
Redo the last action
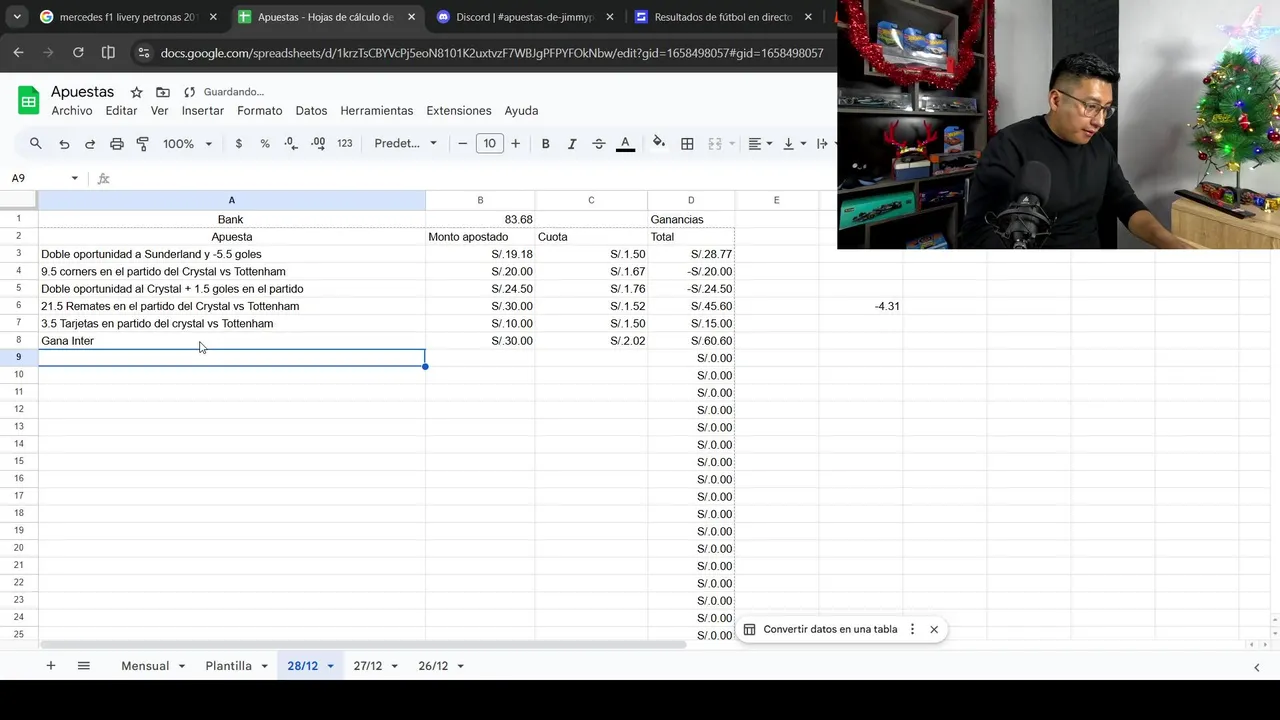(x=90, y=144)
